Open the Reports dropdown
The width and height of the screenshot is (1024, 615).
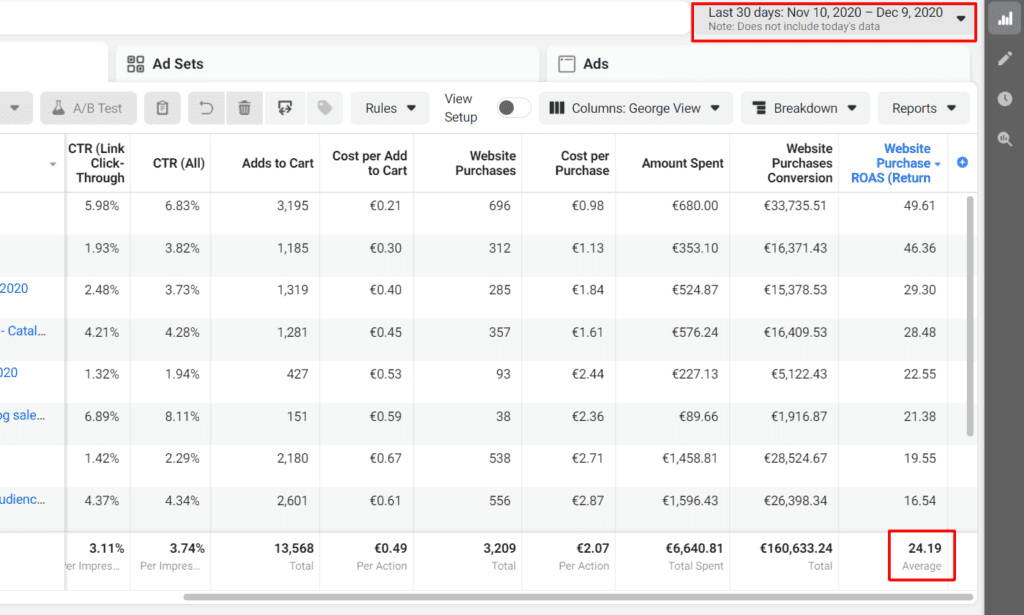point(923,108)
